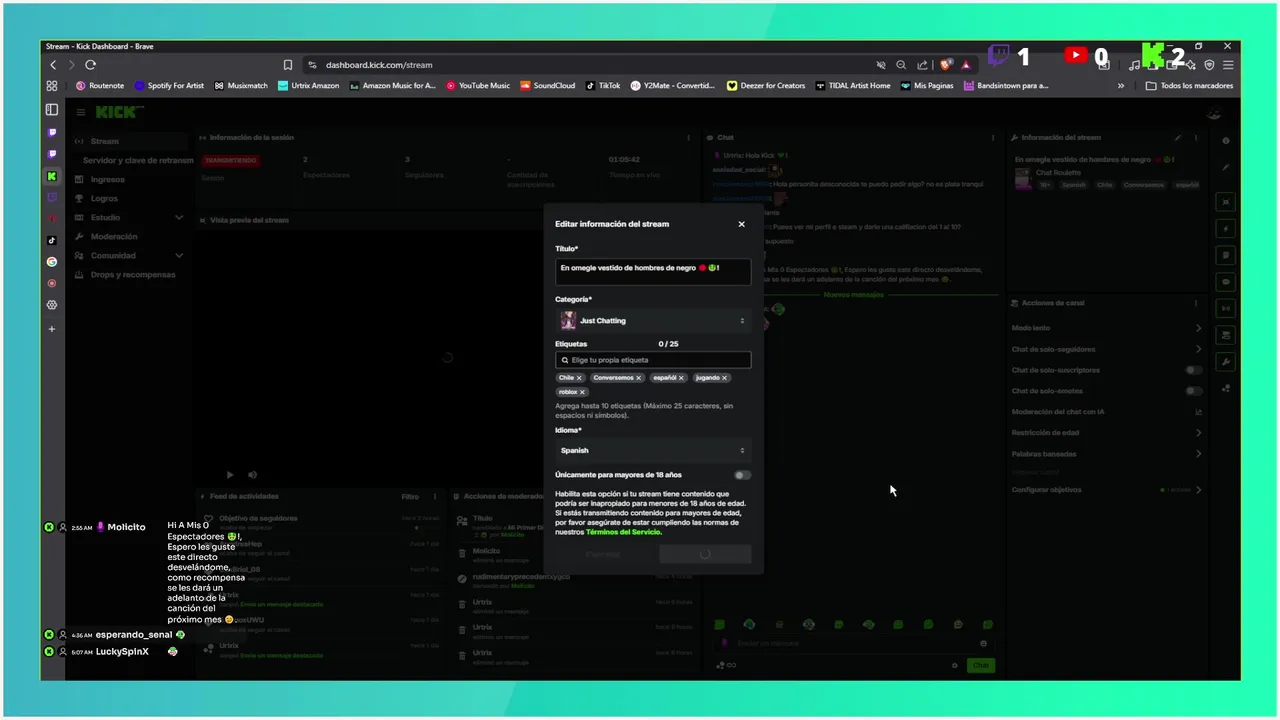Toggle Chat de solo-emotes switch
This screenshot has width=1280, height=720.
pyautogui.click(x=1194, y=391)
